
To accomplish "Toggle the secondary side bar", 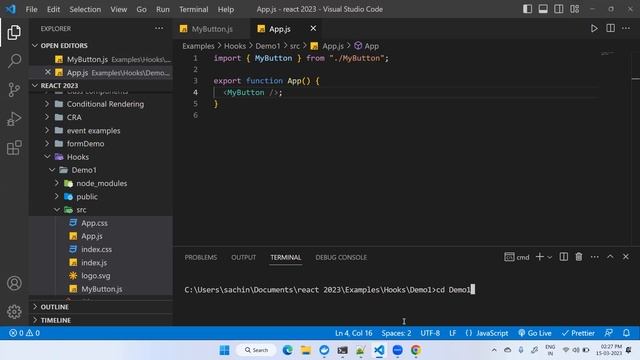I will coord(558,9).
